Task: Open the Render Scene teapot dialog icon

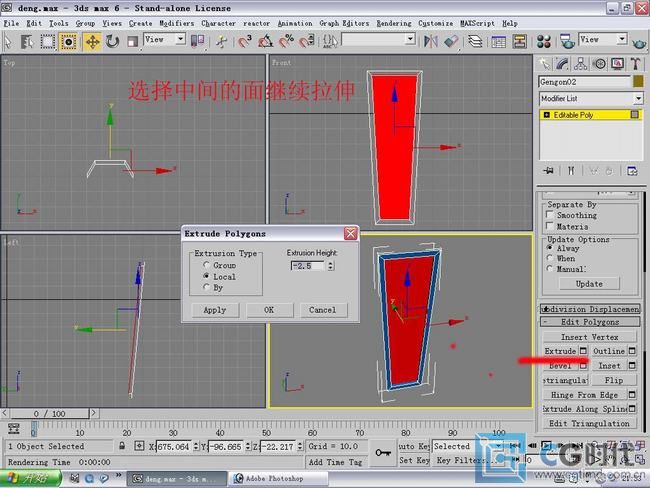Action: click(x=567, y=41)
